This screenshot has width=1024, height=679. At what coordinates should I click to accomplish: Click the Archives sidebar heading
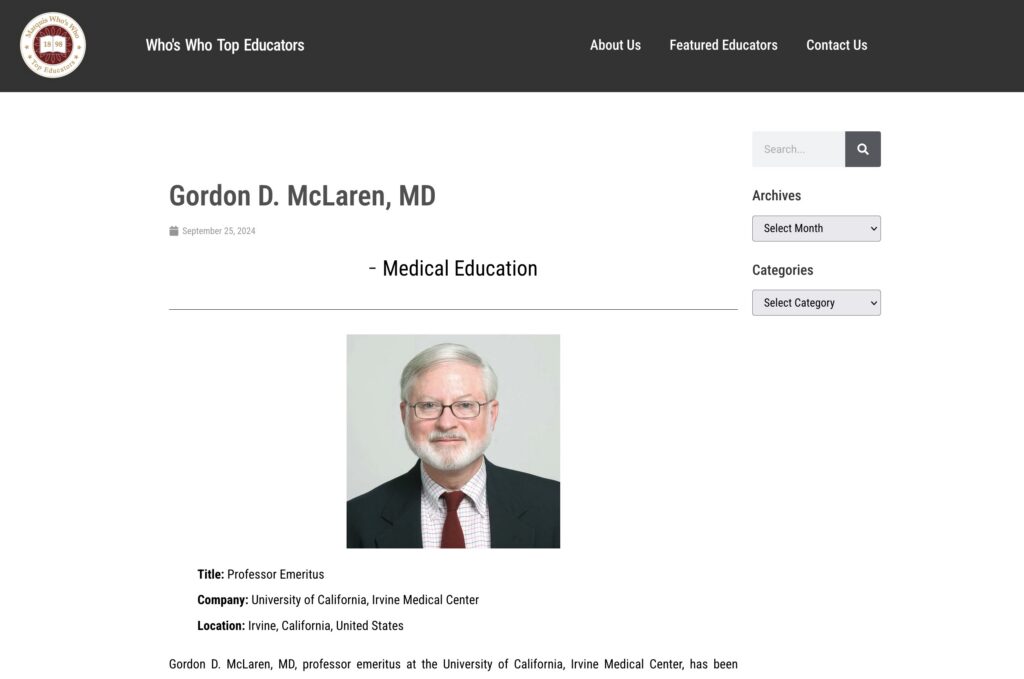[x=776, y=196]
